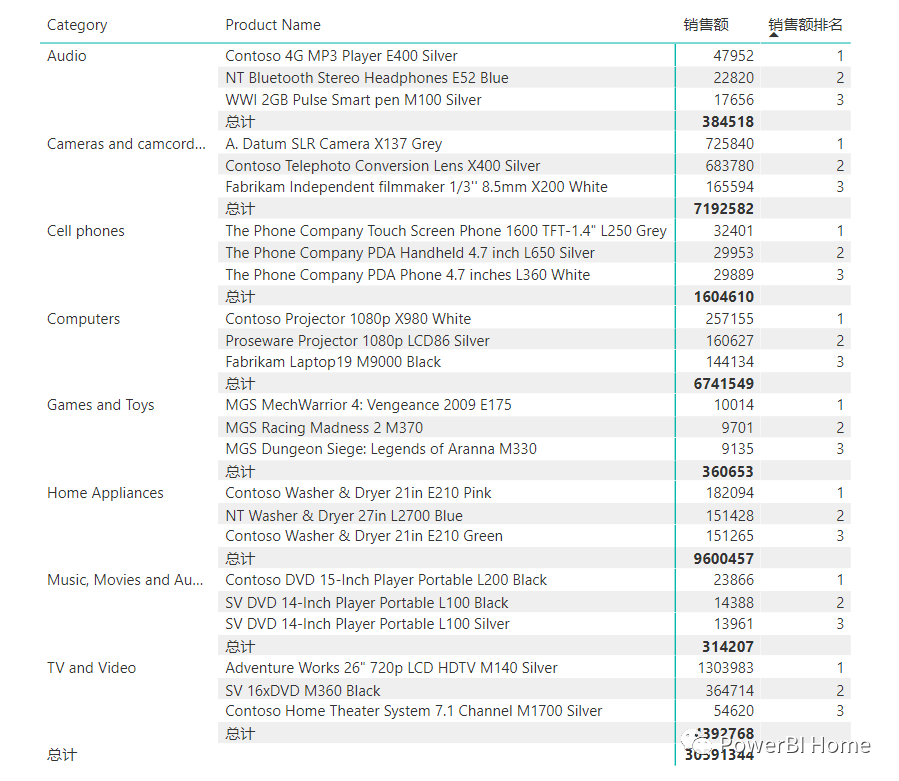899x781 pixels.
Task: Click the sales value 54620
Action: point(733,711)
